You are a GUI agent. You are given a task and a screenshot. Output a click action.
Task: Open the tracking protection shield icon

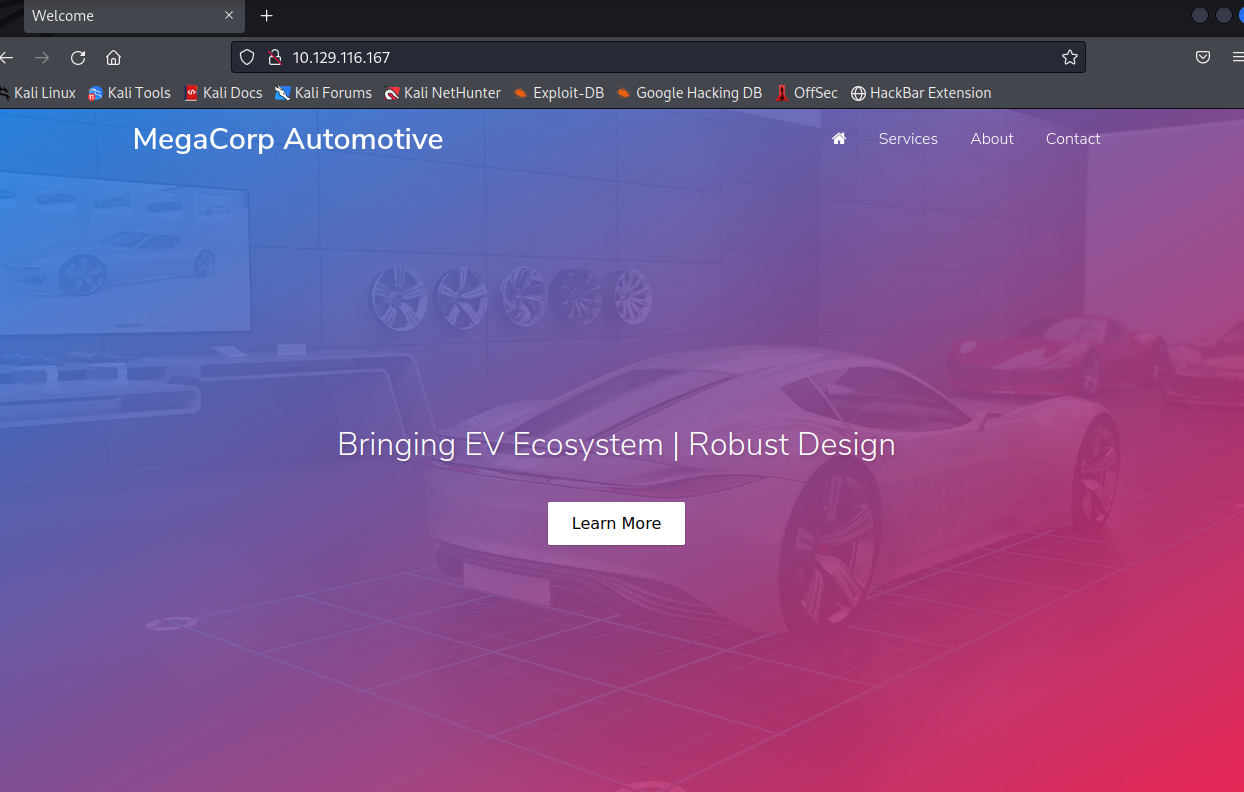pyautogui.click(x=248, y=57)
